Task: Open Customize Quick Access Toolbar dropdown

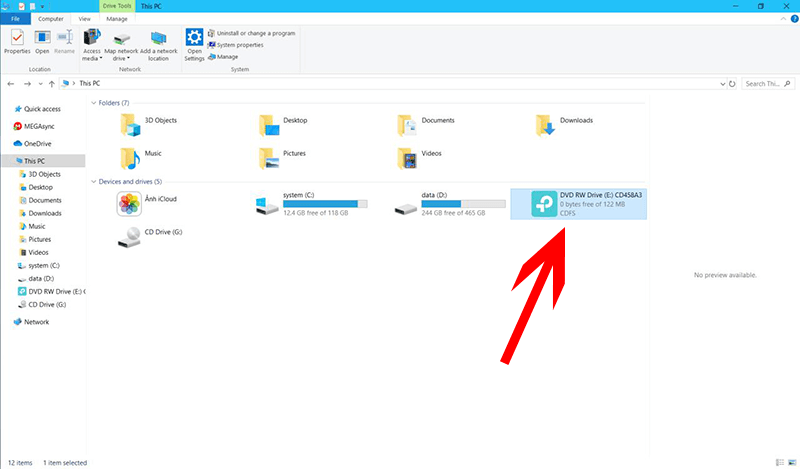Action: [42, 7]
